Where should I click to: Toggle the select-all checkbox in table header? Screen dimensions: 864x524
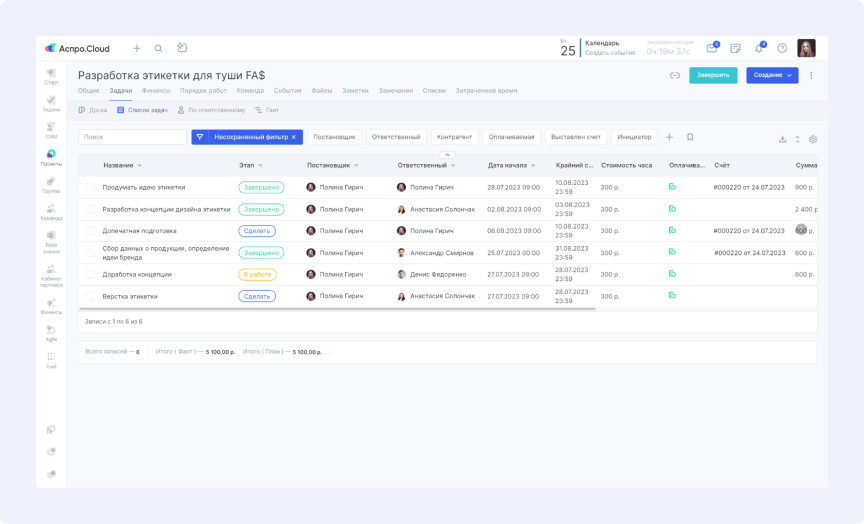click(90, 165)
